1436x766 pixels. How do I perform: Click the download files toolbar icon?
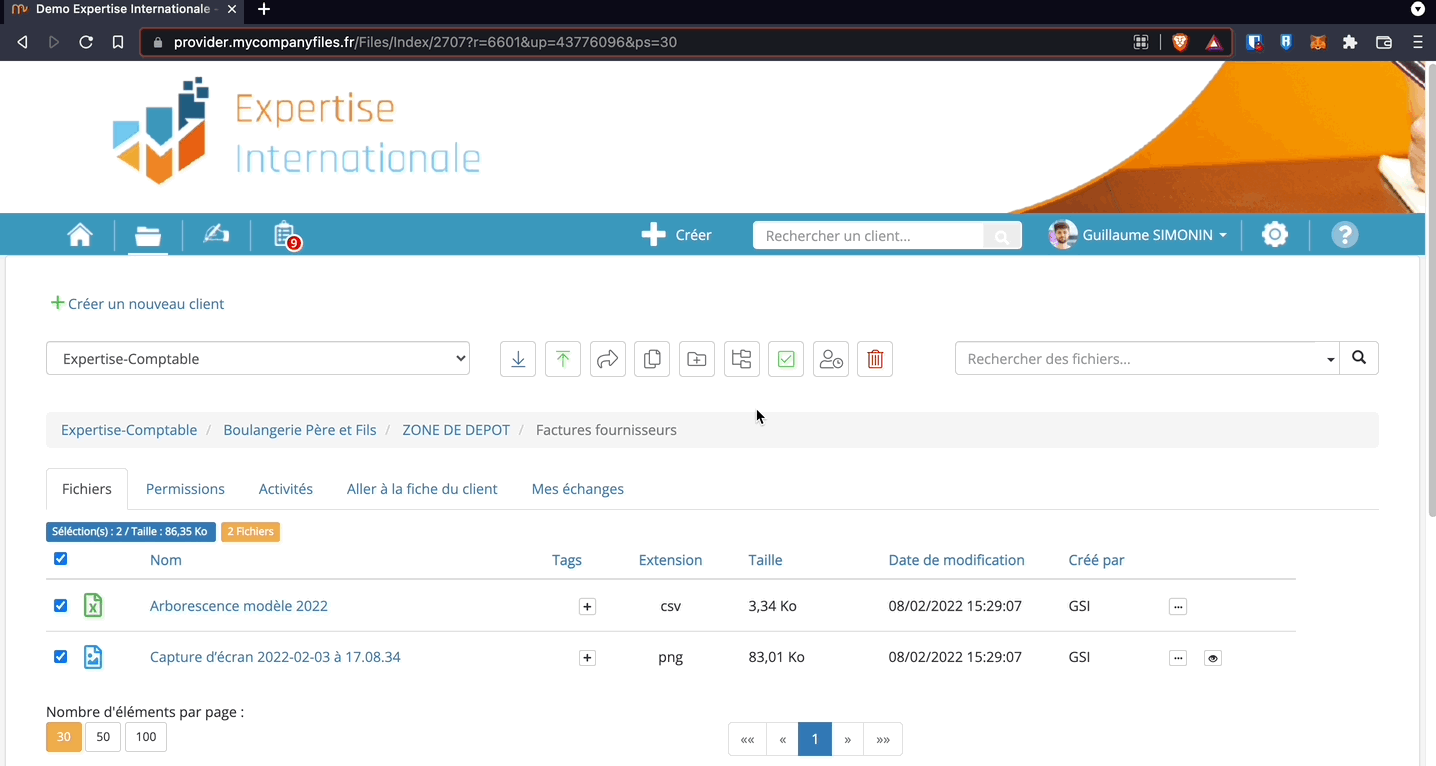pos(518,359)
